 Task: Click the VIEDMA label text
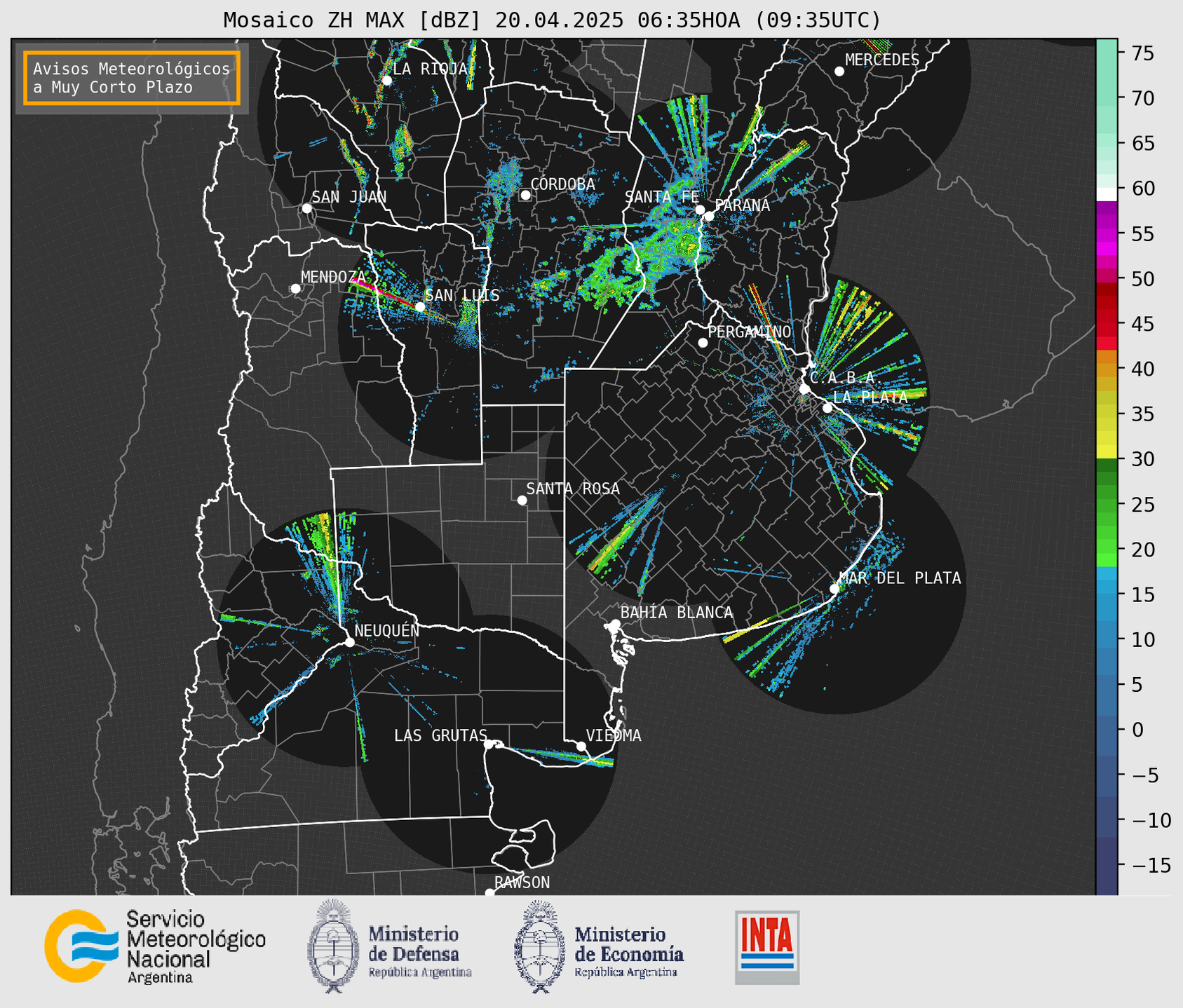click(x=614, y=735)
